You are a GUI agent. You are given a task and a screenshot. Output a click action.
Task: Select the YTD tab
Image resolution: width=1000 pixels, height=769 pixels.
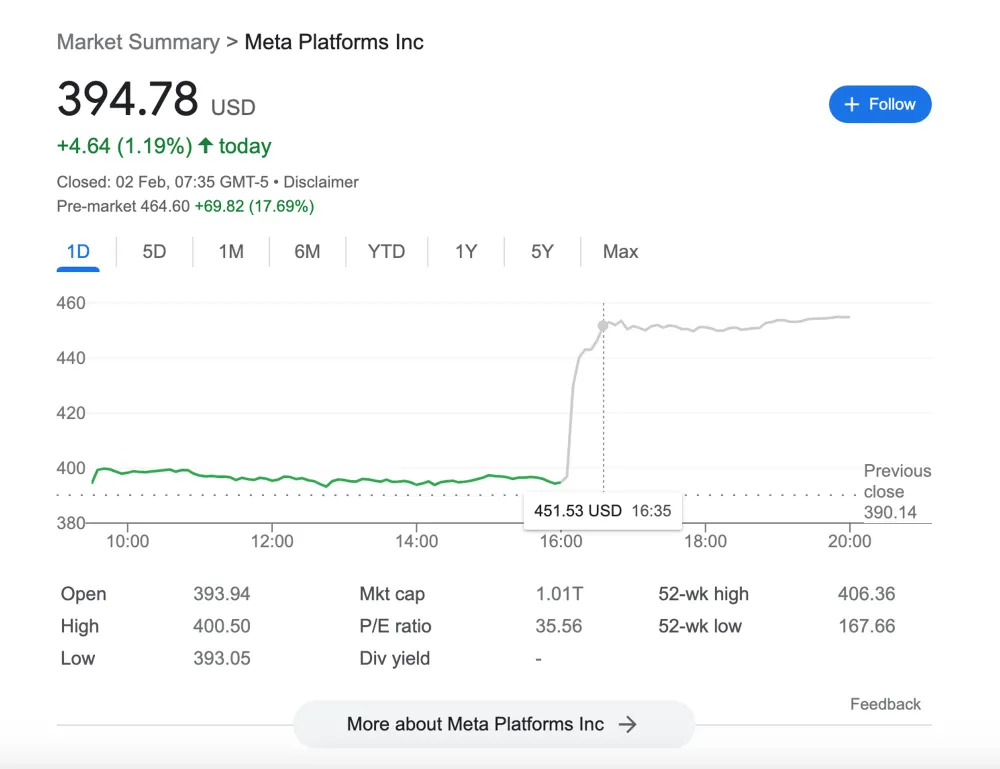(x=386, y=252)
